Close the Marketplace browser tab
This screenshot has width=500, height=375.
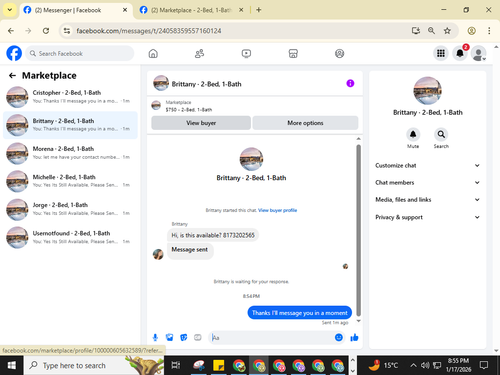click(x=241, y=10)
